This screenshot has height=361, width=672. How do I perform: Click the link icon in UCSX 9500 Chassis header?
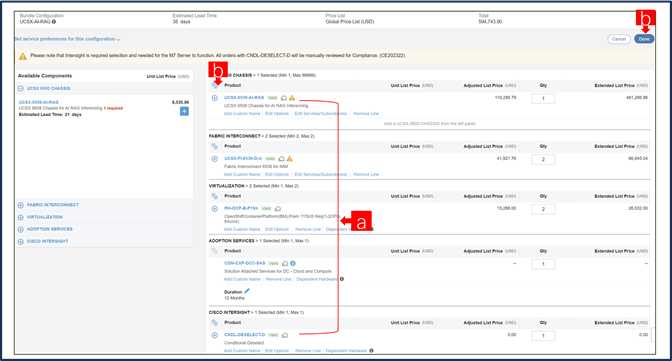coord(215,85)
